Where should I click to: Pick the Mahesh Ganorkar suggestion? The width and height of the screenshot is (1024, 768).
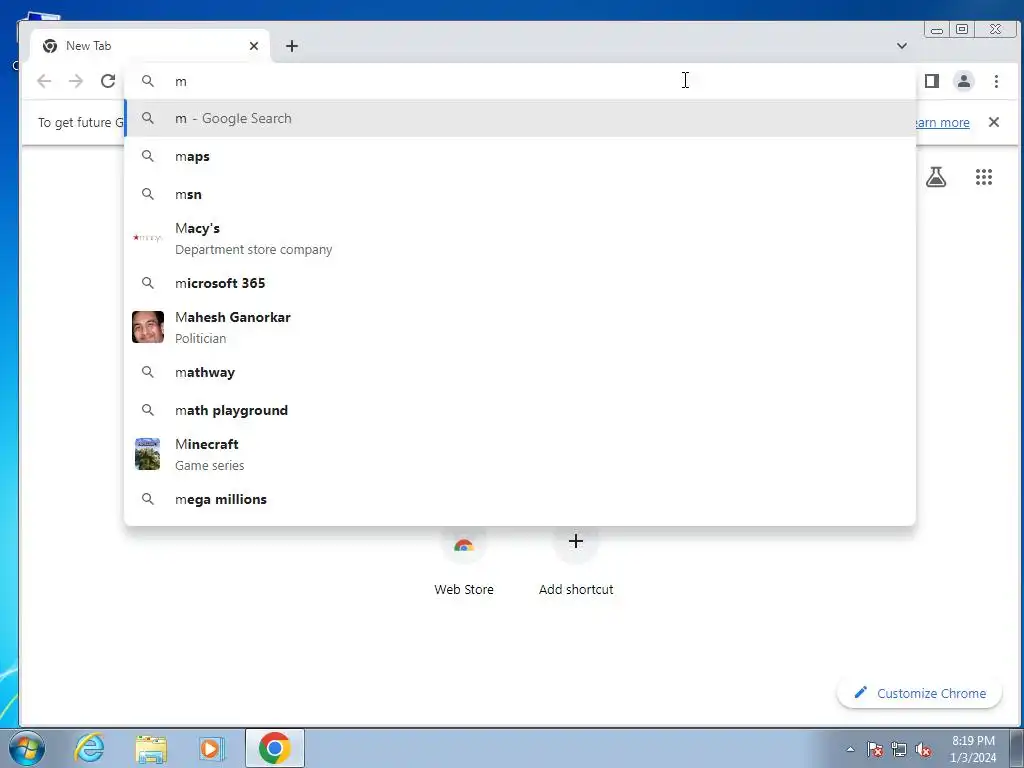(x=520, y=327)
